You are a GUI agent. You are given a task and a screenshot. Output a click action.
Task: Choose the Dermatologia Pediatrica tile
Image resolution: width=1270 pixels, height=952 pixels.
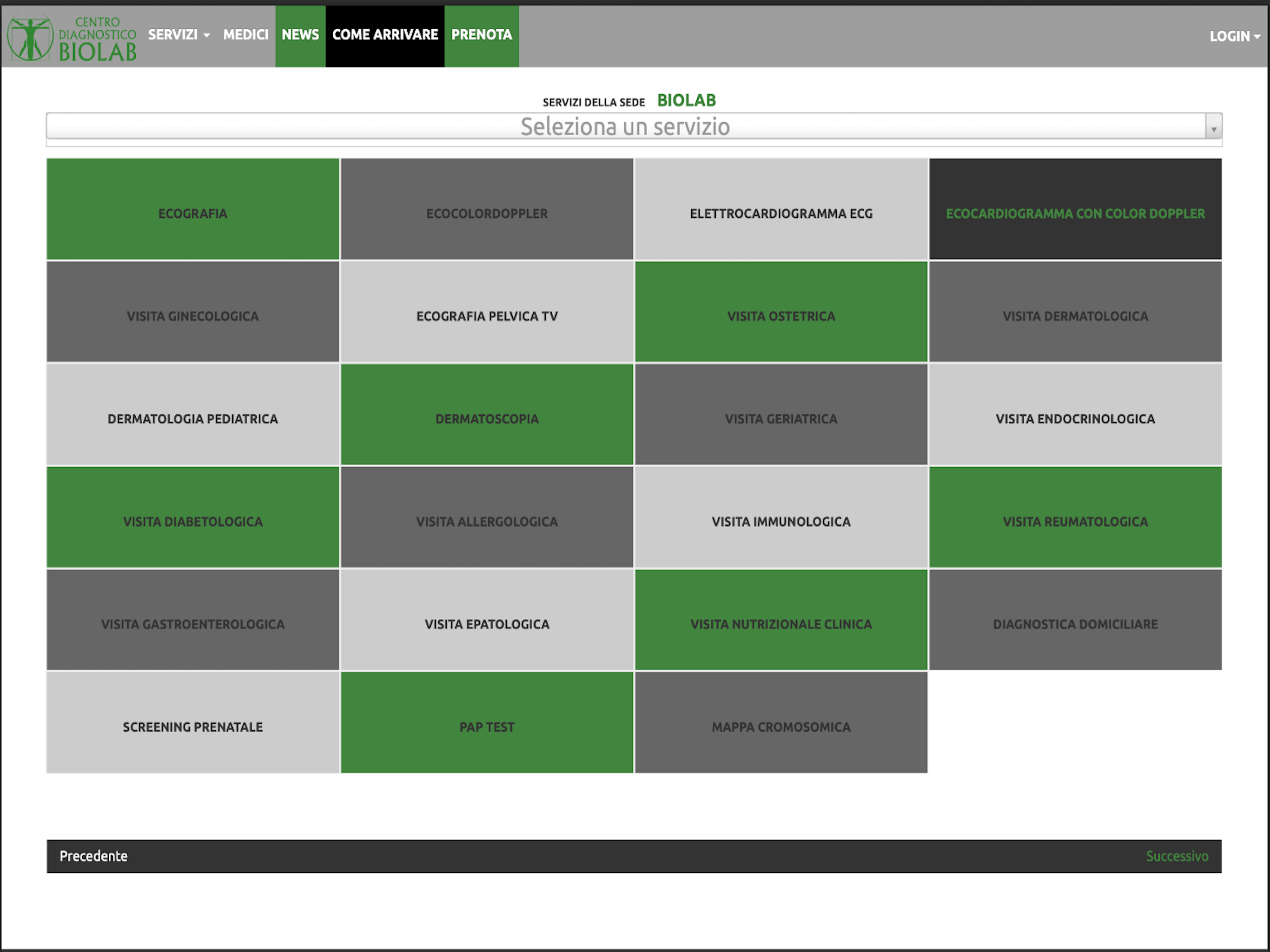tap(193, 415)
